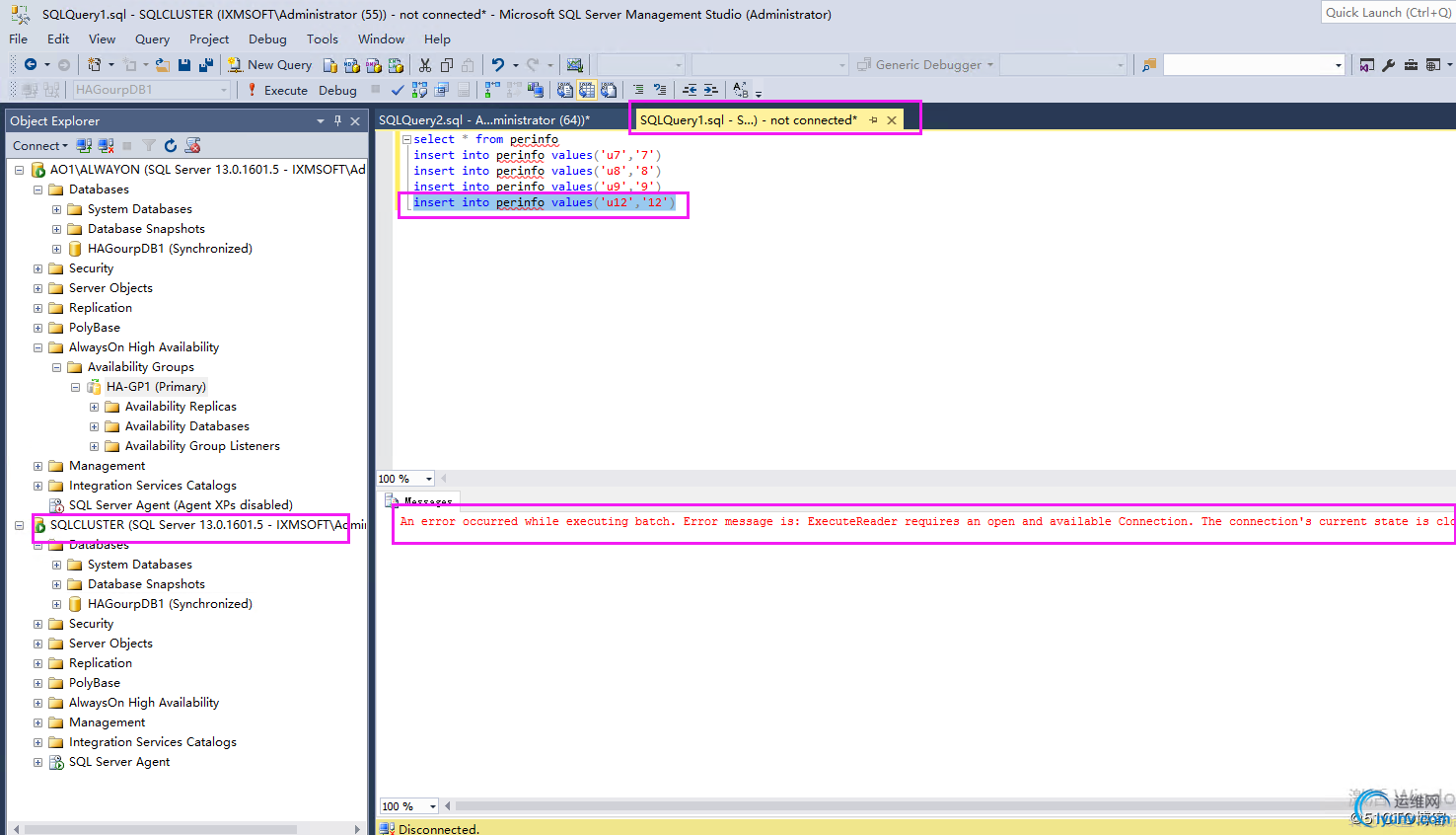Open the Toolbox icon

1411,65
